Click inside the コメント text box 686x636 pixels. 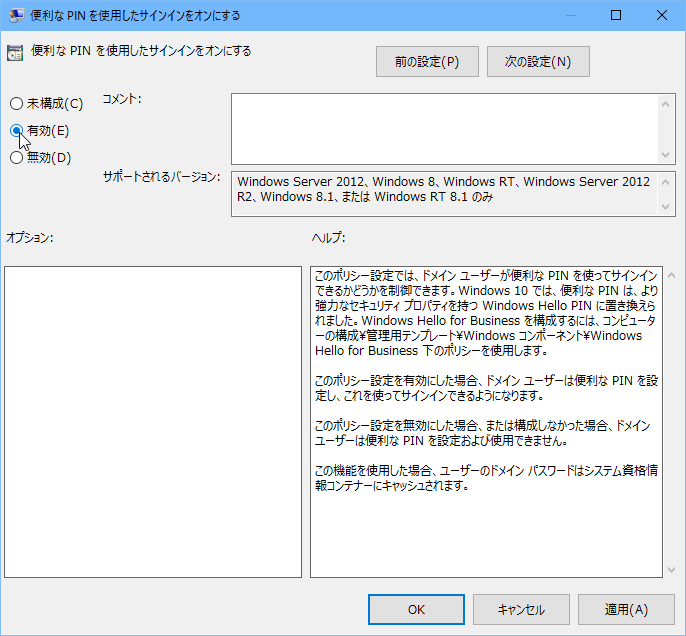coord(444,129)
